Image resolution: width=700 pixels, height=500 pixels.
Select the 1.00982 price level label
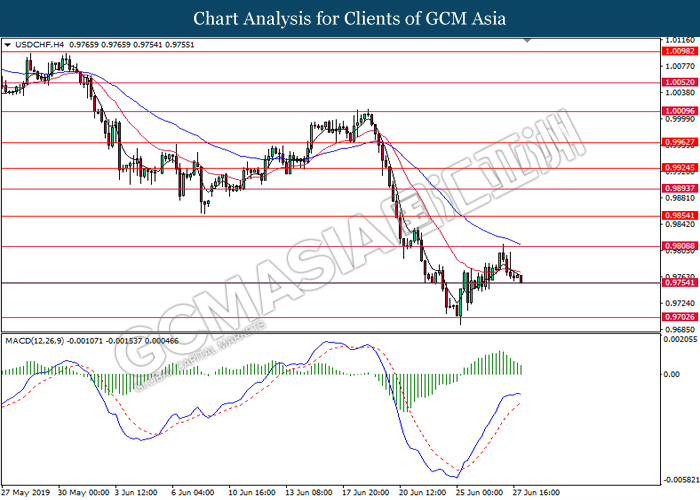point(680,51)
